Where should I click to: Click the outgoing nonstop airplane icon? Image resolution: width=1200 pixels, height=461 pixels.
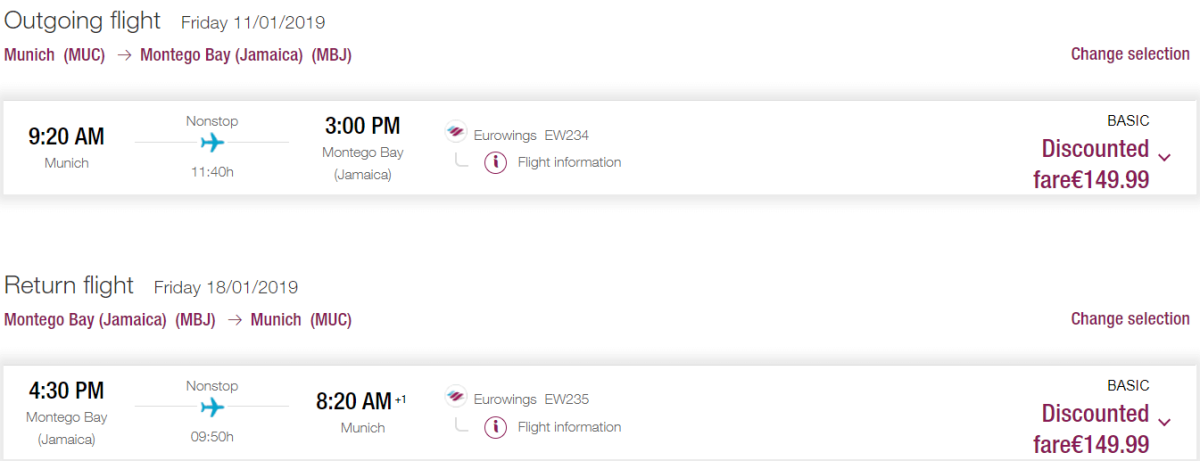click(212, 142)
